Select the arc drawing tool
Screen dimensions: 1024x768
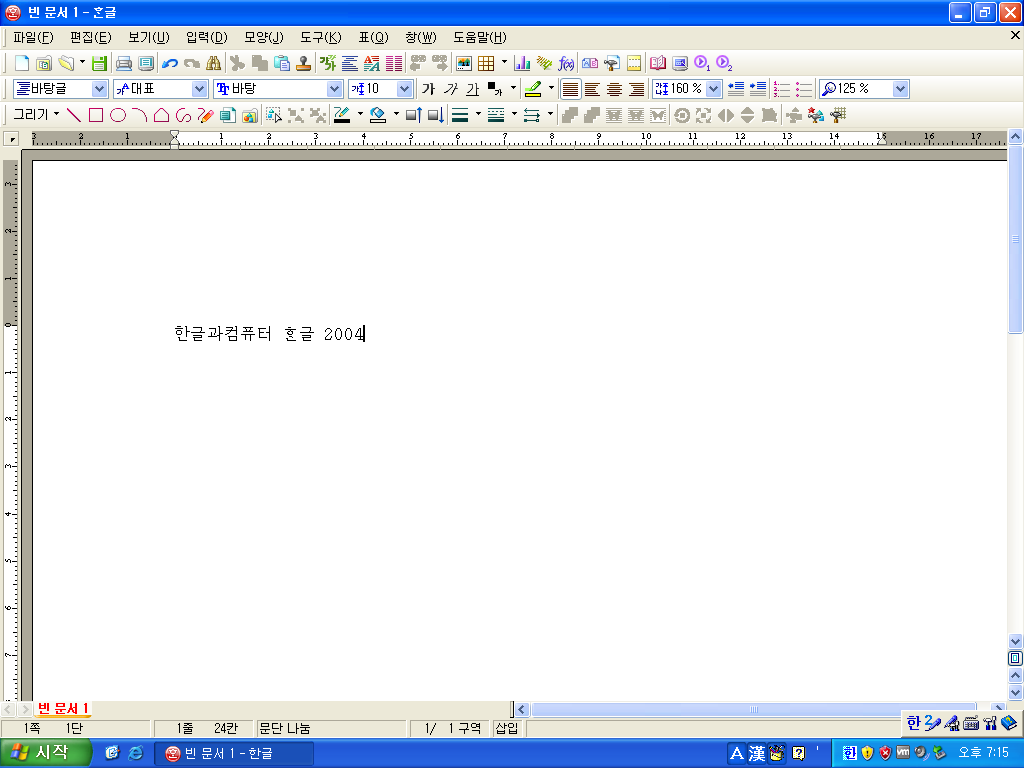pyautogui.click(x=140, y=116)
